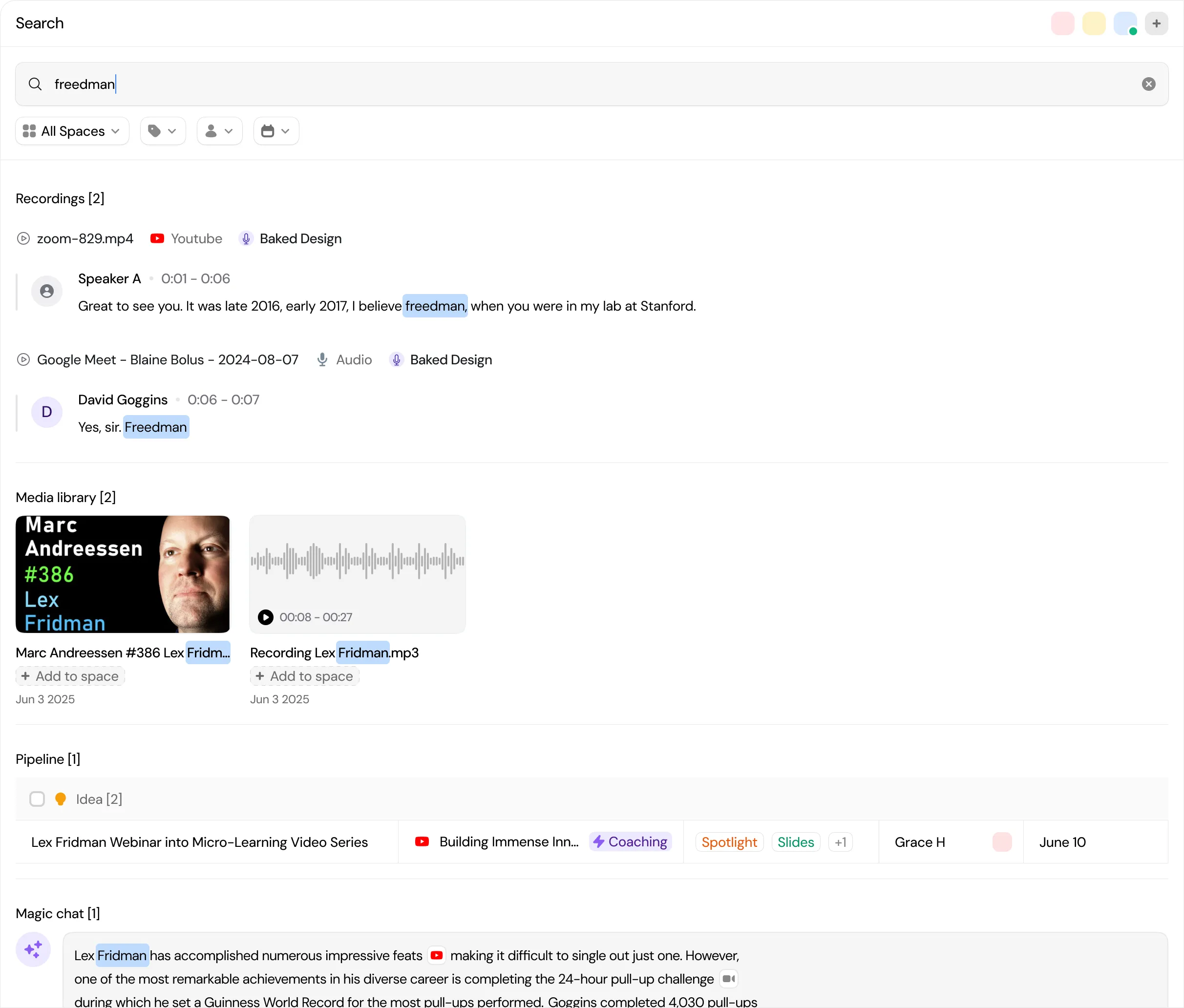Click the Magic chat [1] heading

point(58,913)
